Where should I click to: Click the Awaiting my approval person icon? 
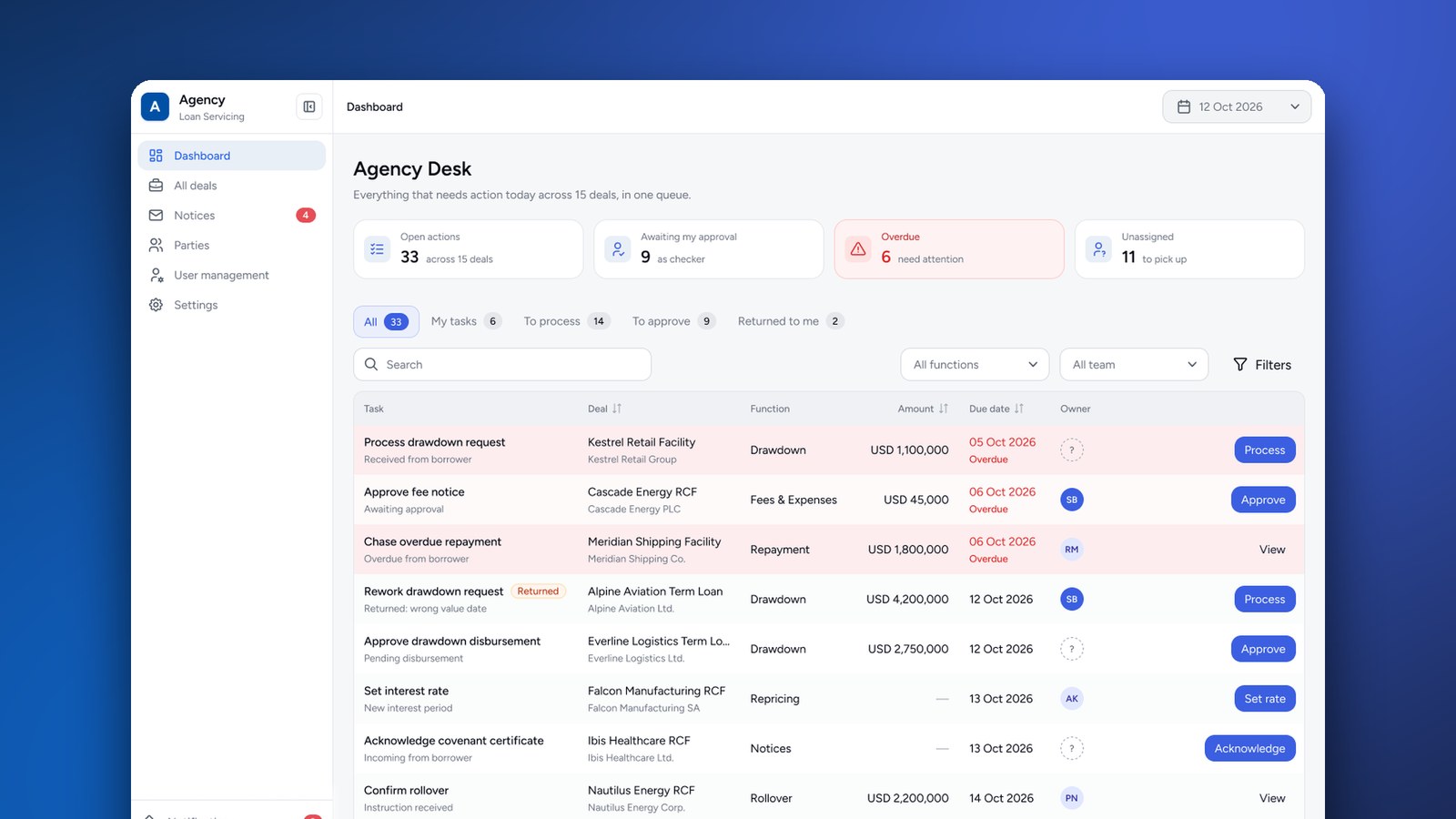pyautogui.click(x=618, y=248)
